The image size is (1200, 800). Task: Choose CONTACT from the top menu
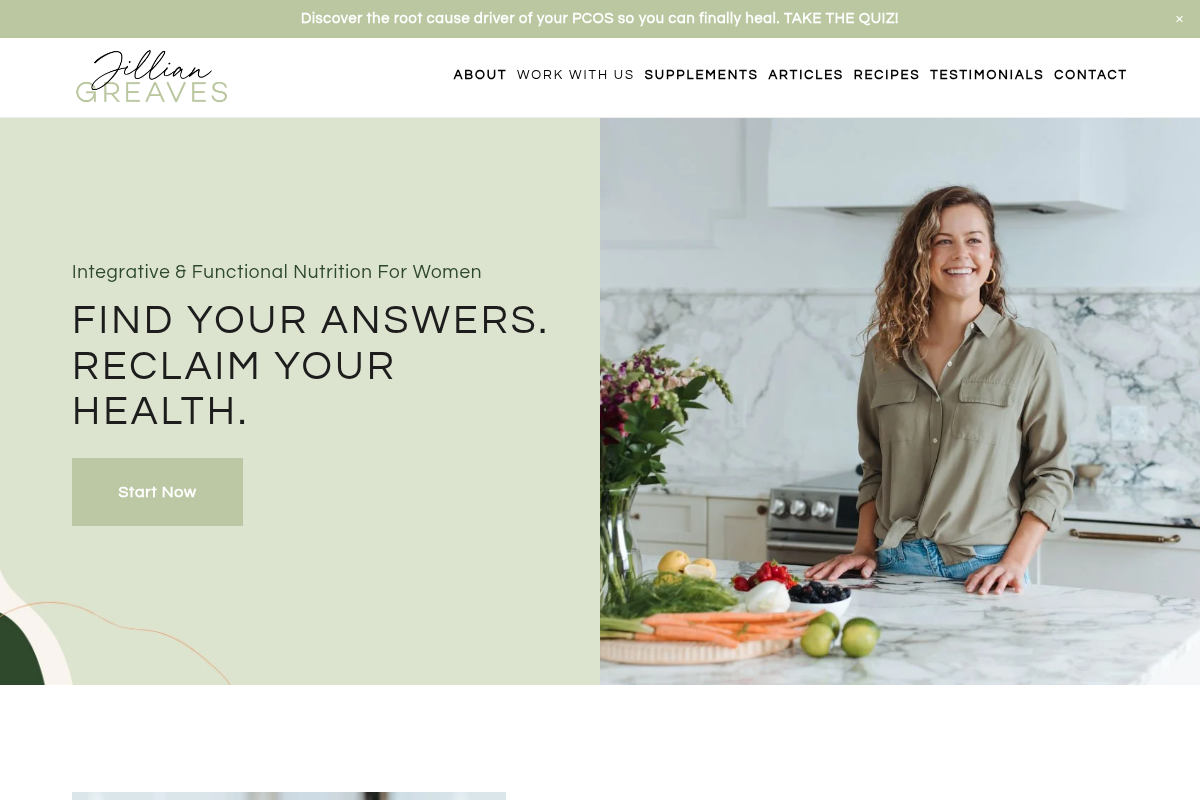[1090, 75]
